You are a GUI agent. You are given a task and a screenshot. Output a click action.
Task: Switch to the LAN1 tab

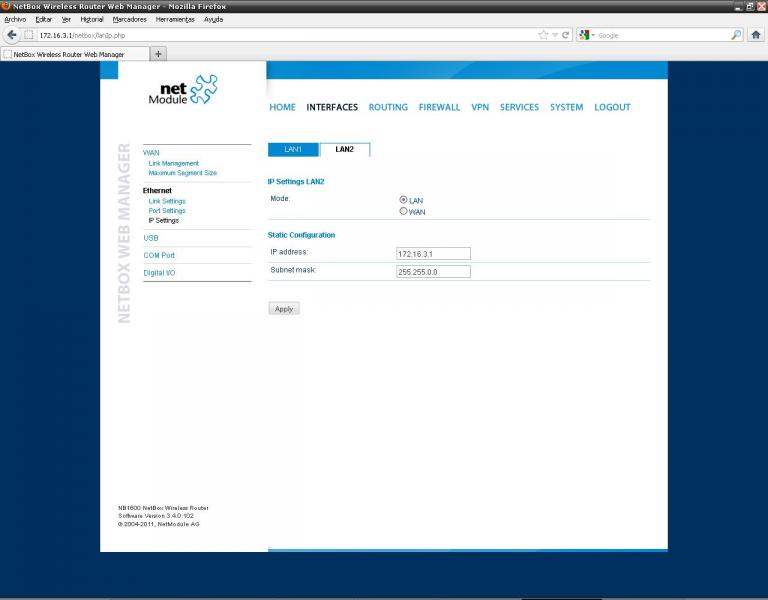[293, 149]
